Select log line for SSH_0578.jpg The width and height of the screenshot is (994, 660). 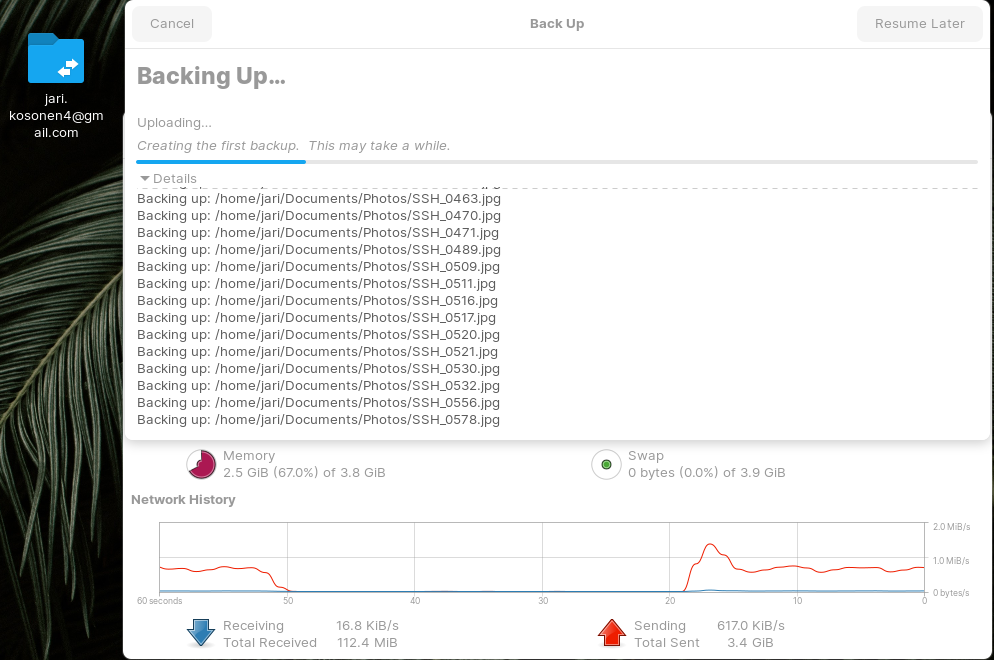pos(318,420)
